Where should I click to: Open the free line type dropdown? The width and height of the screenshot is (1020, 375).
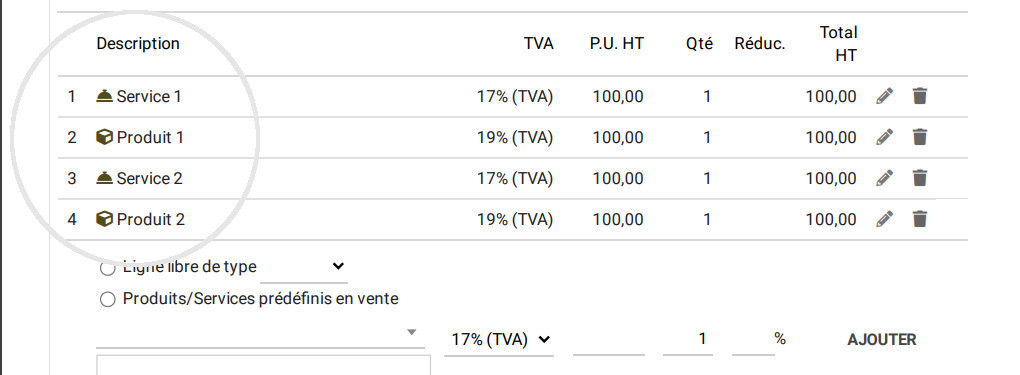click(x=304, y=267)
